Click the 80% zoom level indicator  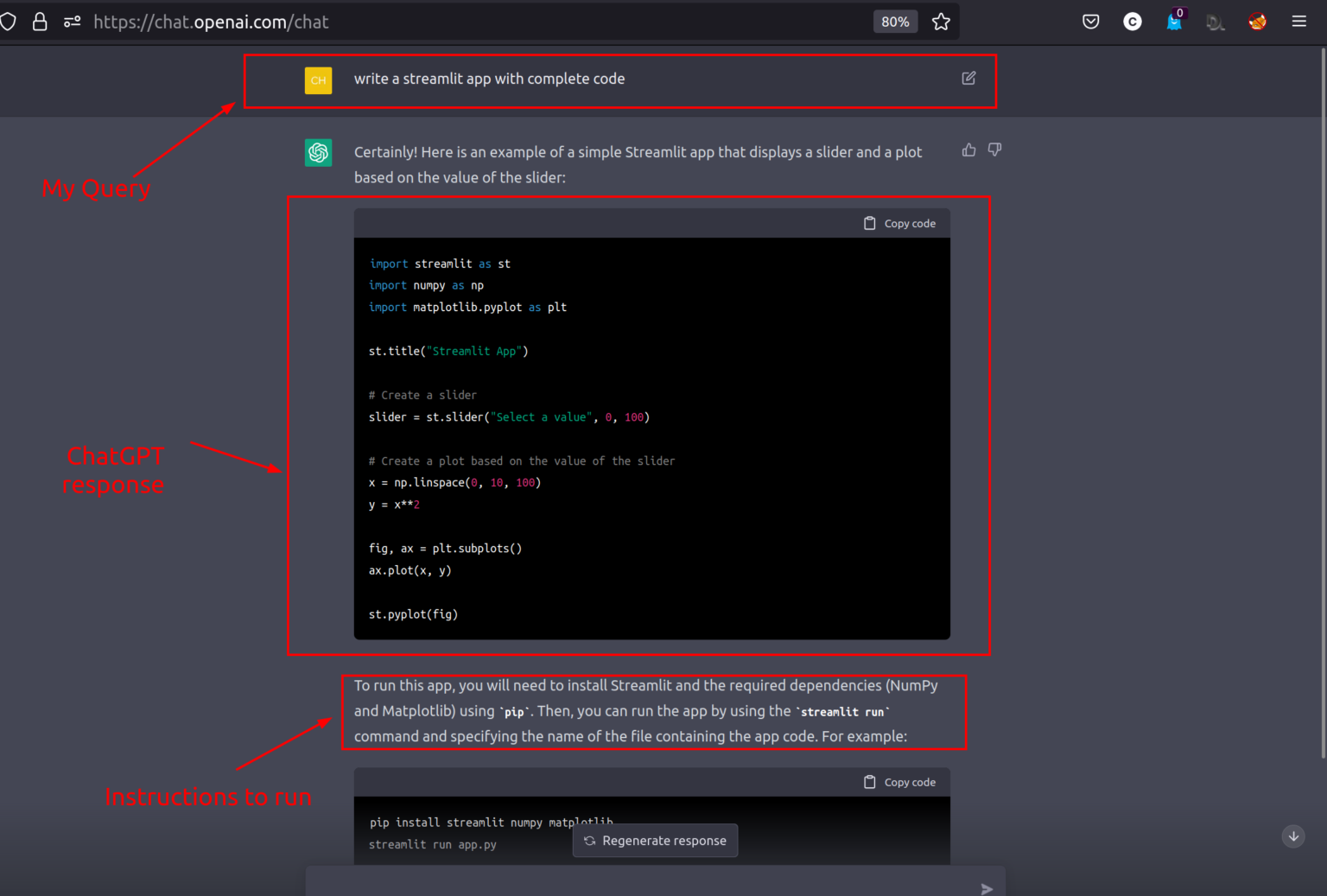(x=895, y=21)
